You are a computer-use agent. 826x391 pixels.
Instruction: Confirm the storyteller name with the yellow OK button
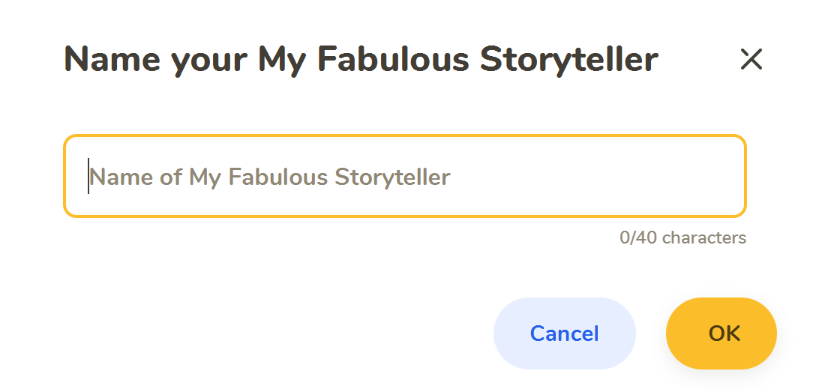tap(721, 334)
